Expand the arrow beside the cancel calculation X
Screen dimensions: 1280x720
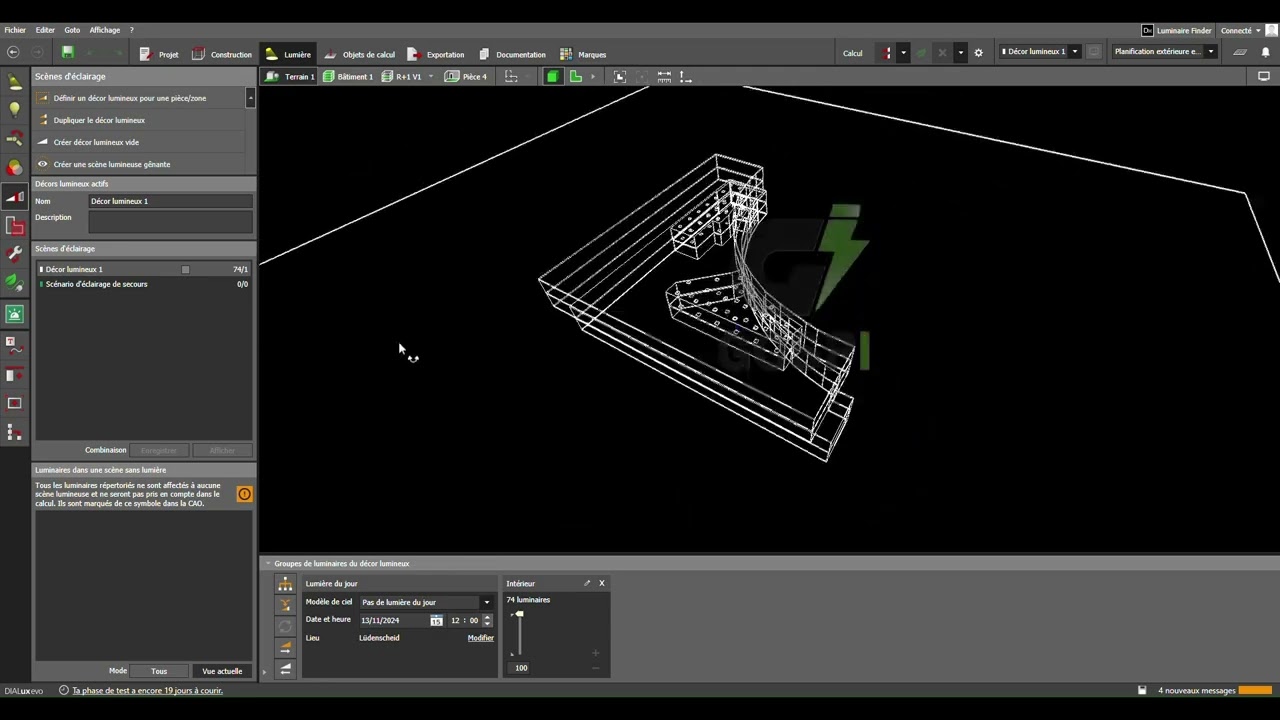[960, 53]
